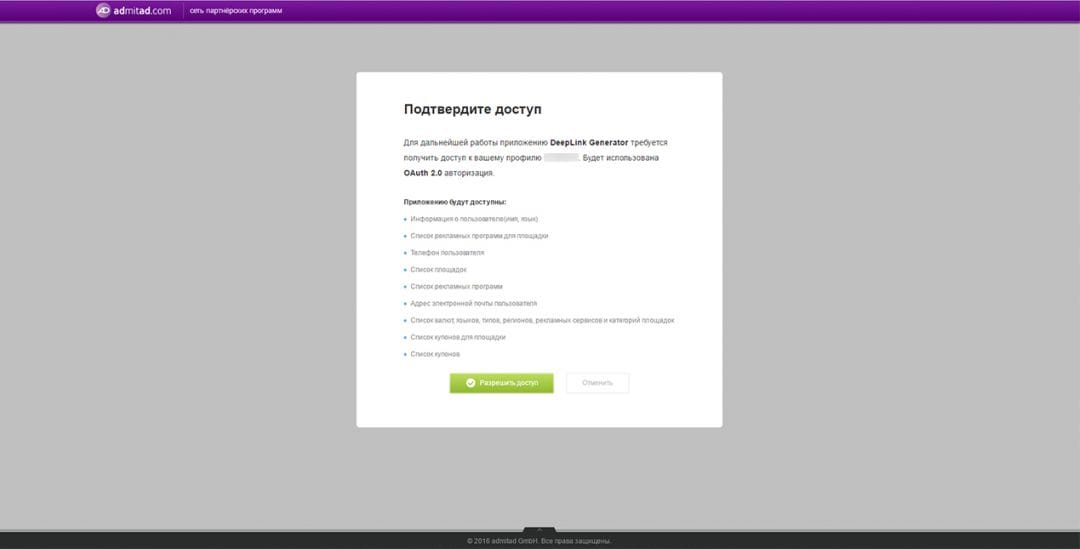The width and height of the screenshot is (1080, 549).
Task: Click 'Адрес электронной почты пользователя' list item
Action: tap(474, 303)
